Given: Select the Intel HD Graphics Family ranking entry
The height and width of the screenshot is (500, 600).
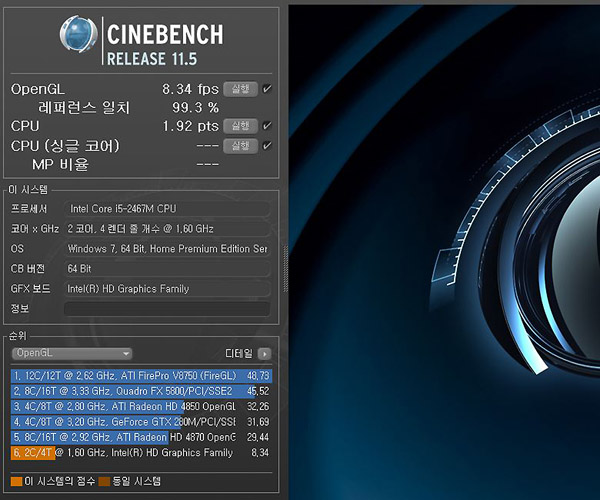Looking at the screenshot, I should point(141,453).
